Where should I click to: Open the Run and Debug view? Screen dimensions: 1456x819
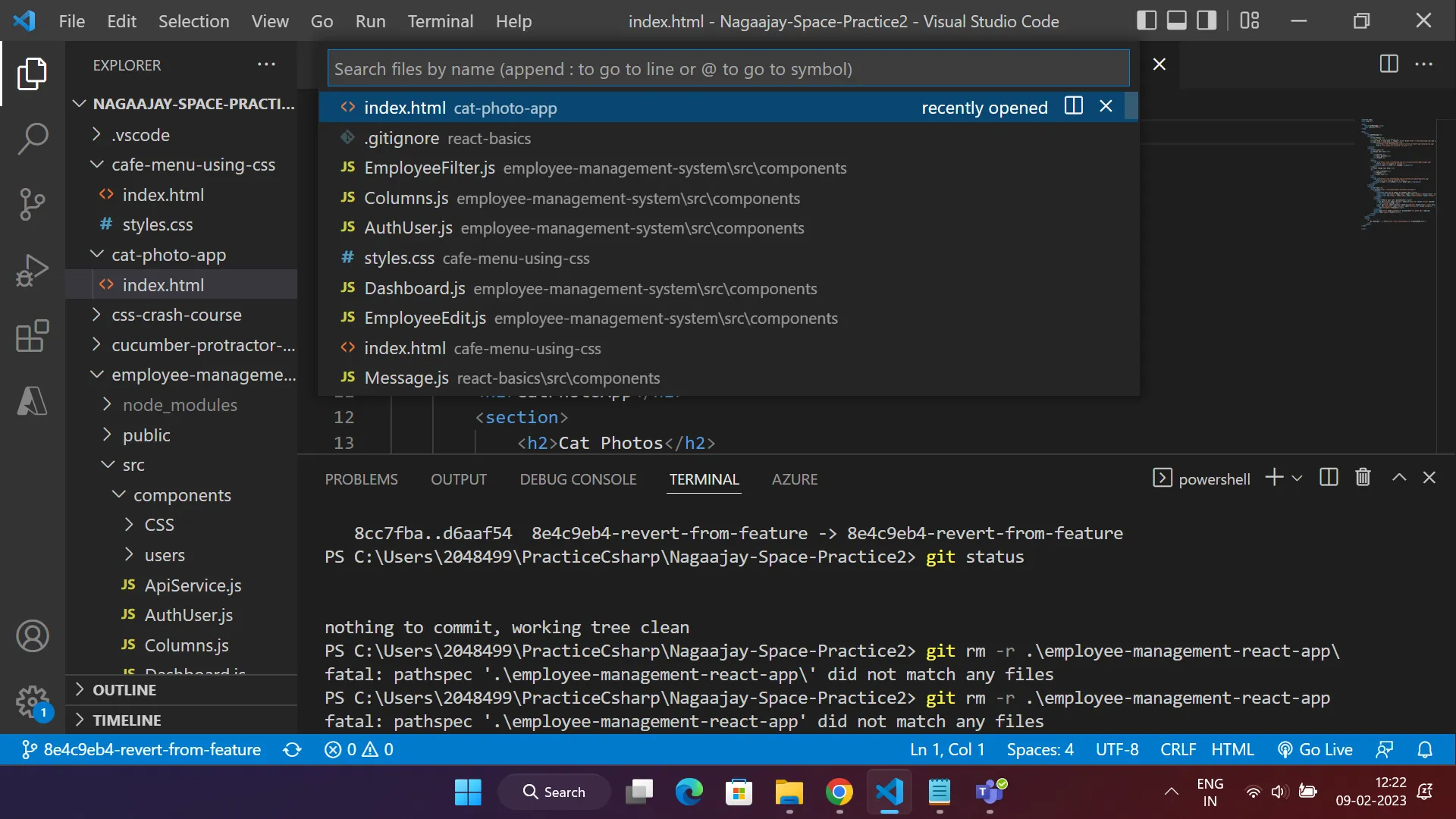click(x=32, y=270)
